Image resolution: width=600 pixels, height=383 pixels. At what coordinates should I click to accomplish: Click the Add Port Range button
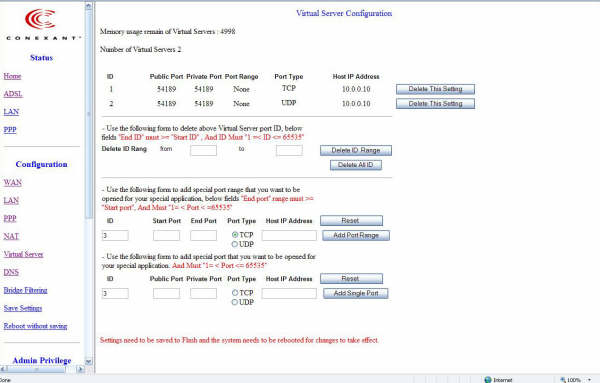356,235
